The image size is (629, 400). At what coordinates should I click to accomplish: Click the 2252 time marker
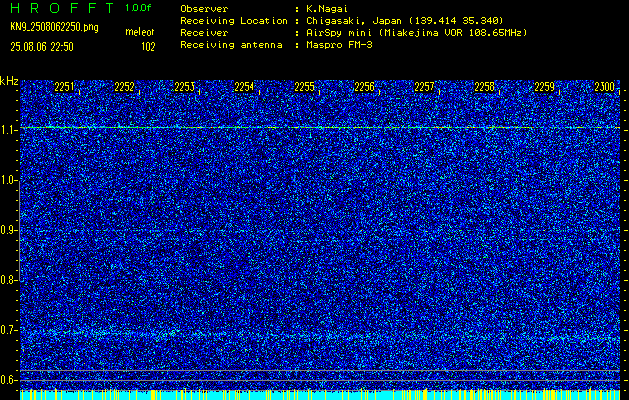pos(124,87)
